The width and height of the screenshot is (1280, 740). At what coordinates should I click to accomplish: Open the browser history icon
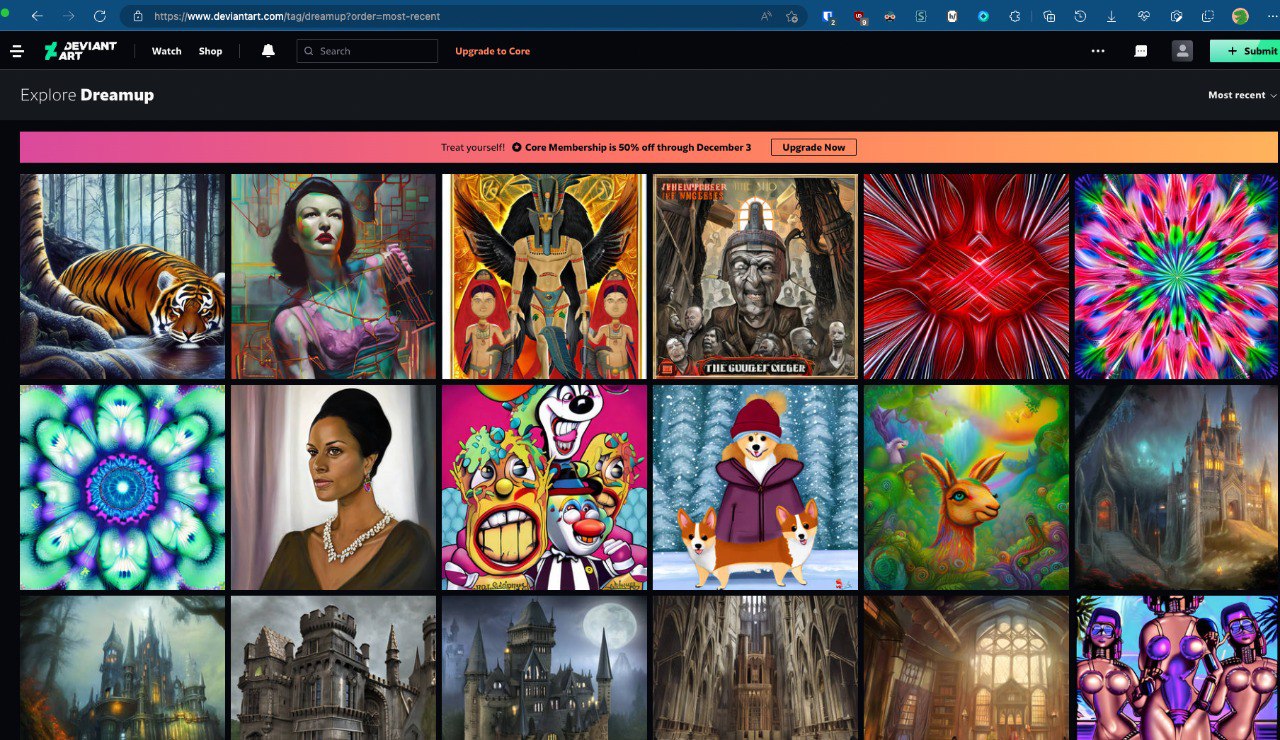coord(1080,16)
